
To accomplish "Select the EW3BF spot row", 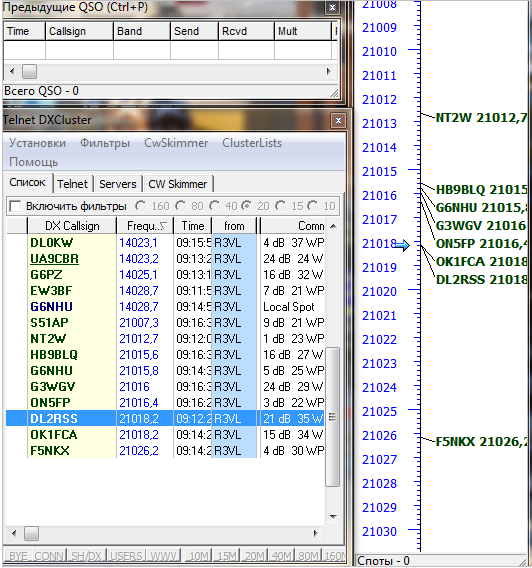I will [165, 291].
